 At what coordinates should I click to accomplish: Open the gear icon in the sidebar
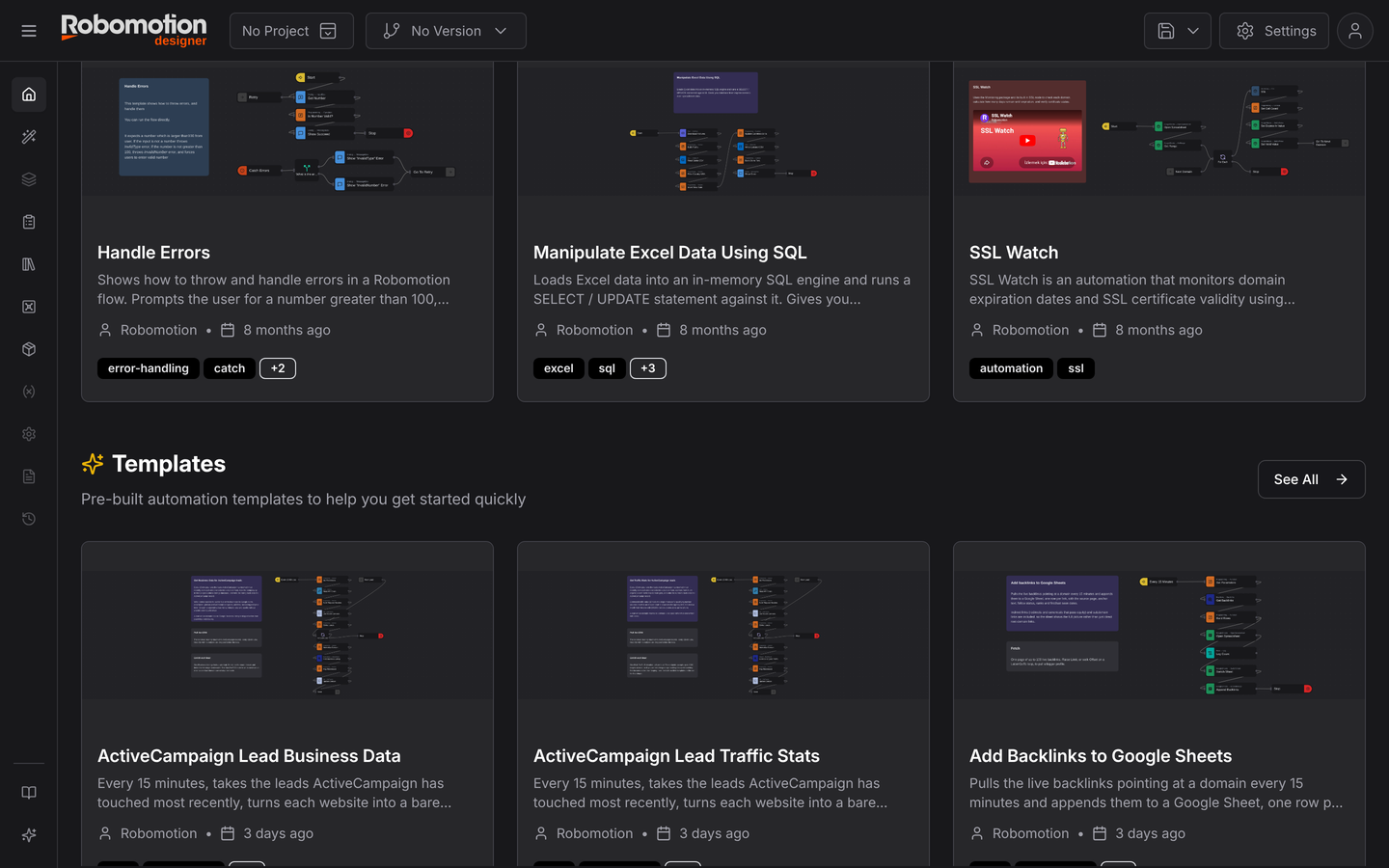click(x=29, y=434)
